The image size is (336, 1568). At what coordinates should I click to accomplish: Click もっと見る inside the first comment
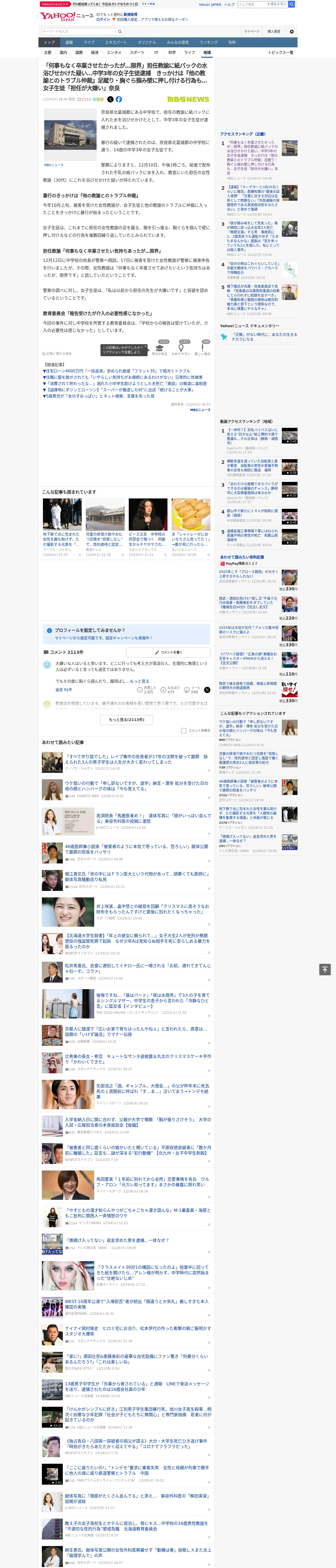140,681
